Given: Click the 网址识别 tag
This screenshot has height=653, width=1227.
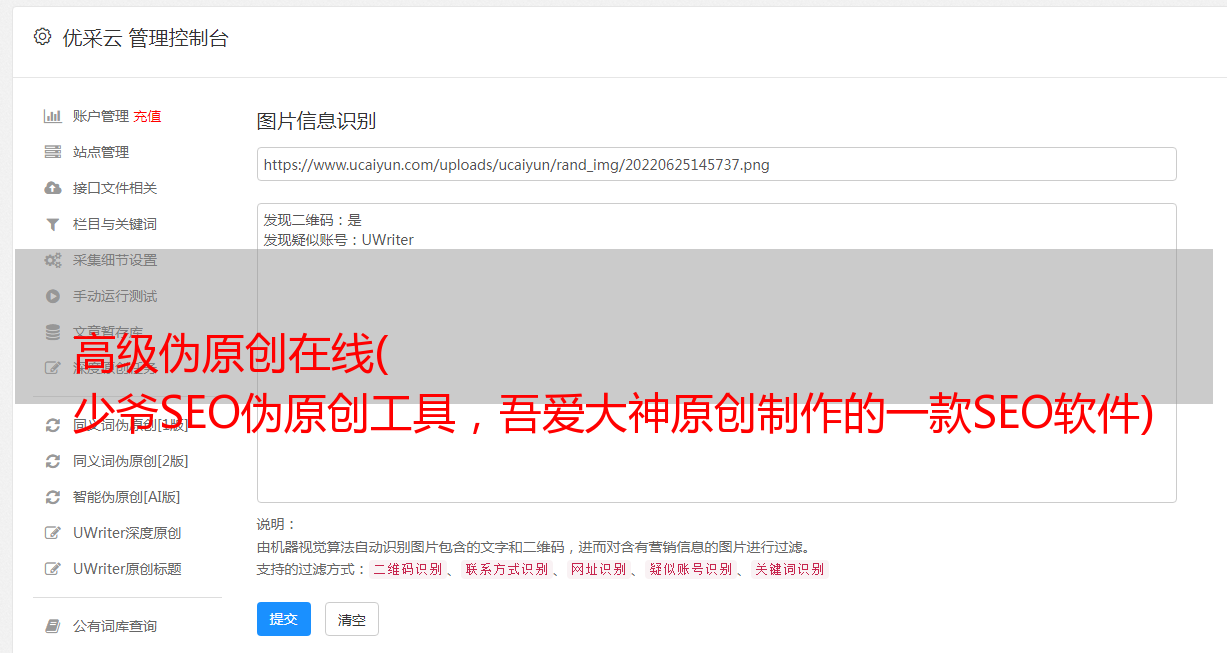Looking at the screenshot, I should click(x=598, y=569).
